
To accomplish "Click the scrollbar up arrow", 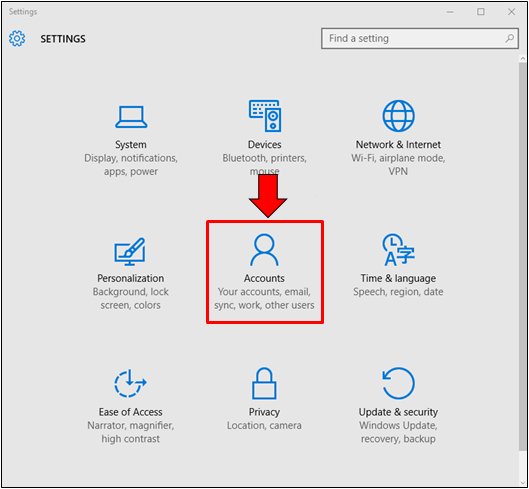I will [523, 59].
